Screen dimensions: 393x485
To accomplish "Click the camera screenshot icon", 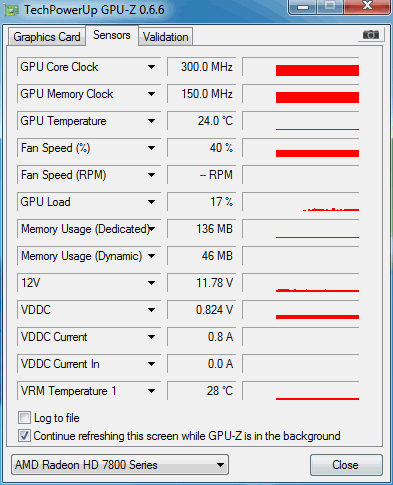I will pos(371,35).
